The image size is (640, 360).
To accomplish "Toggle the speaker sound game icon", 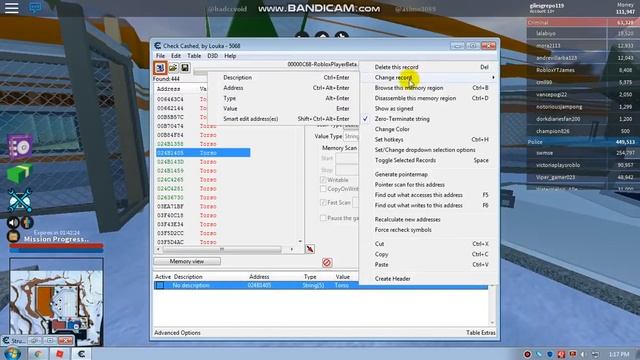I will click(x=13, y=222).
